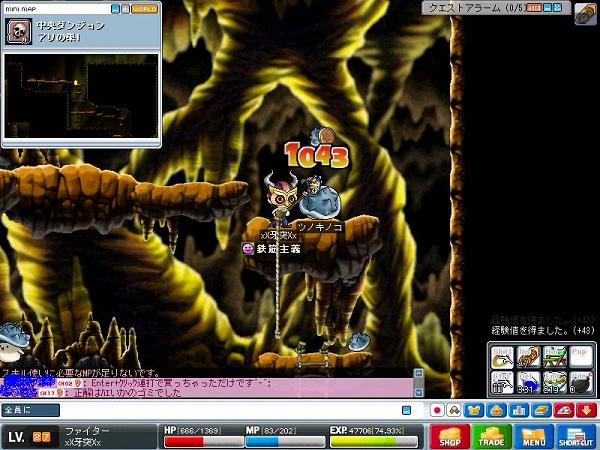Viewport: 600px width, 450px height.
Task: Open the SHORT-CUT menu
Action: [x=575, y=436]
